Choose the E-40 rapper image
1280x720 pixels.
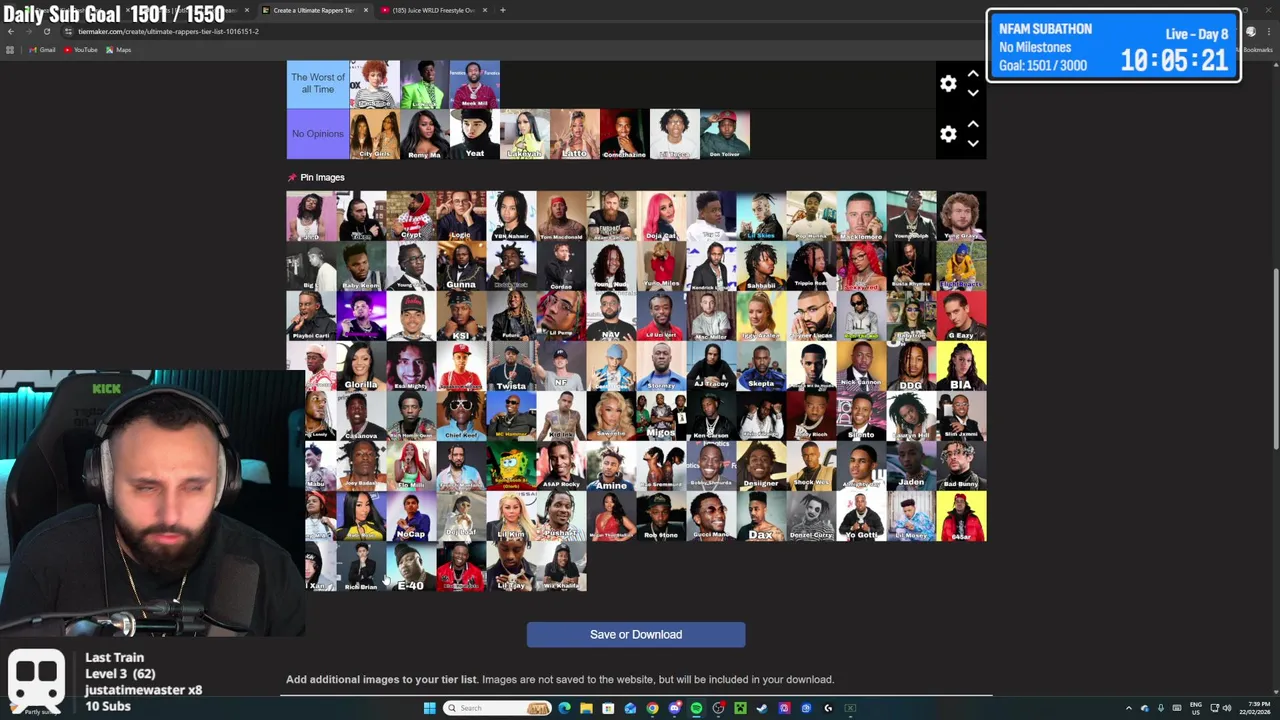coord(411,566)
